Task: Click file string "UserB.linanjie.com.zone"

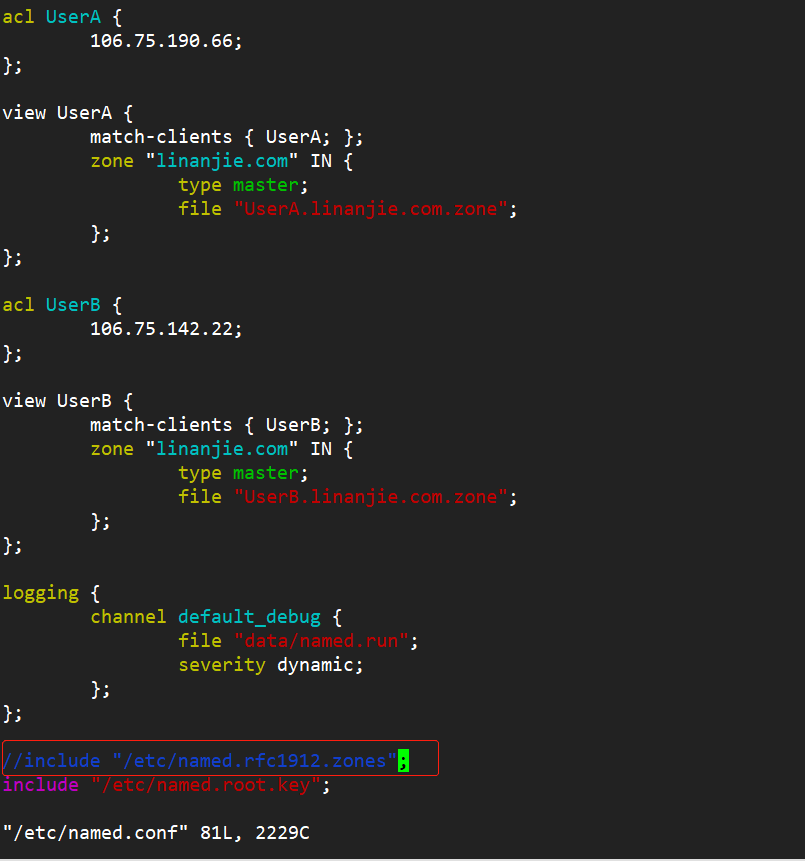Action: click(x=371, y=497)
